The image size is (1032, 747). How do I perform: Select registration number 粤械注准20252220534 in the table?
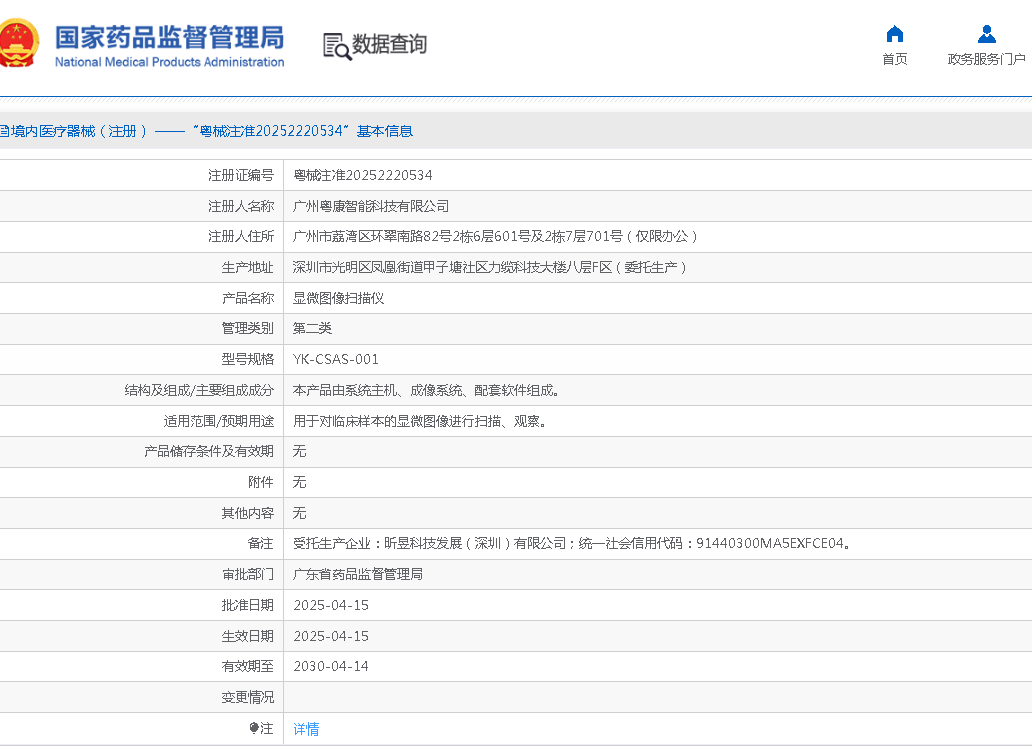click(x=363, y=175)
